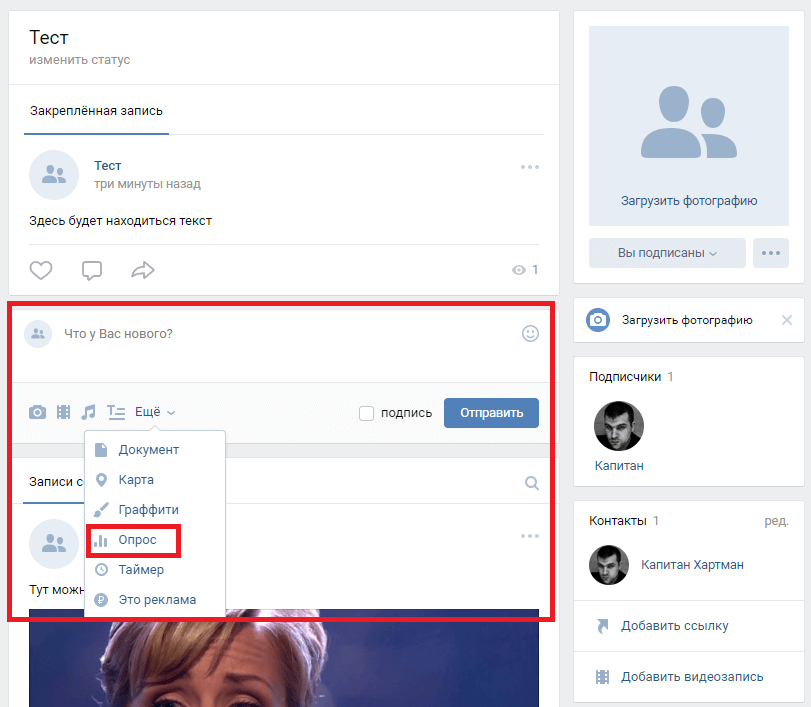Viewport: 811px width, 707px height.
Task: Click the music note attachment icon
Action: [89, 412]
